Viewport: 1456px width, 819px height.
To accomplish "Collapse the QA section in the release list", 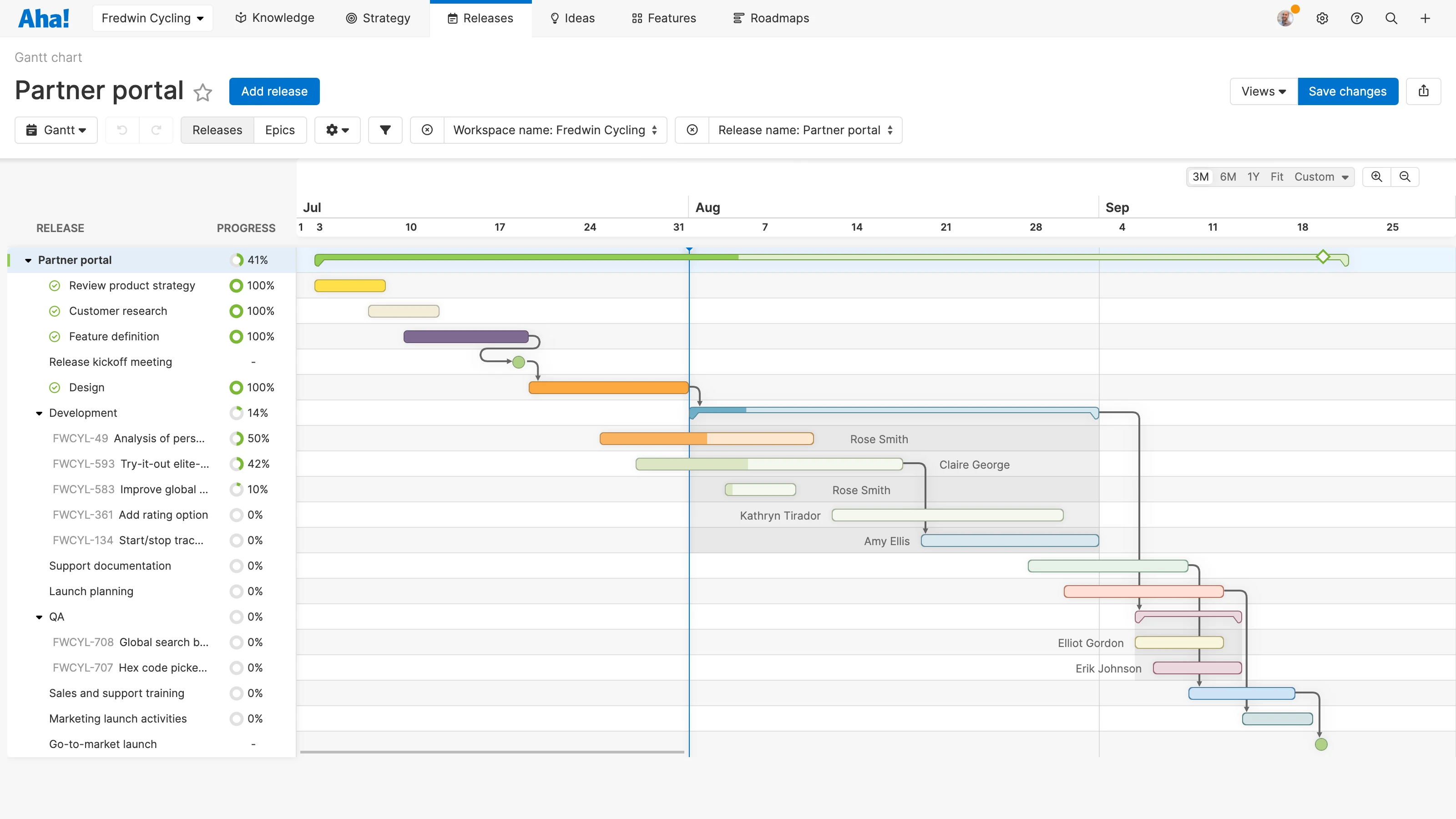I will [x=38, y=616].
